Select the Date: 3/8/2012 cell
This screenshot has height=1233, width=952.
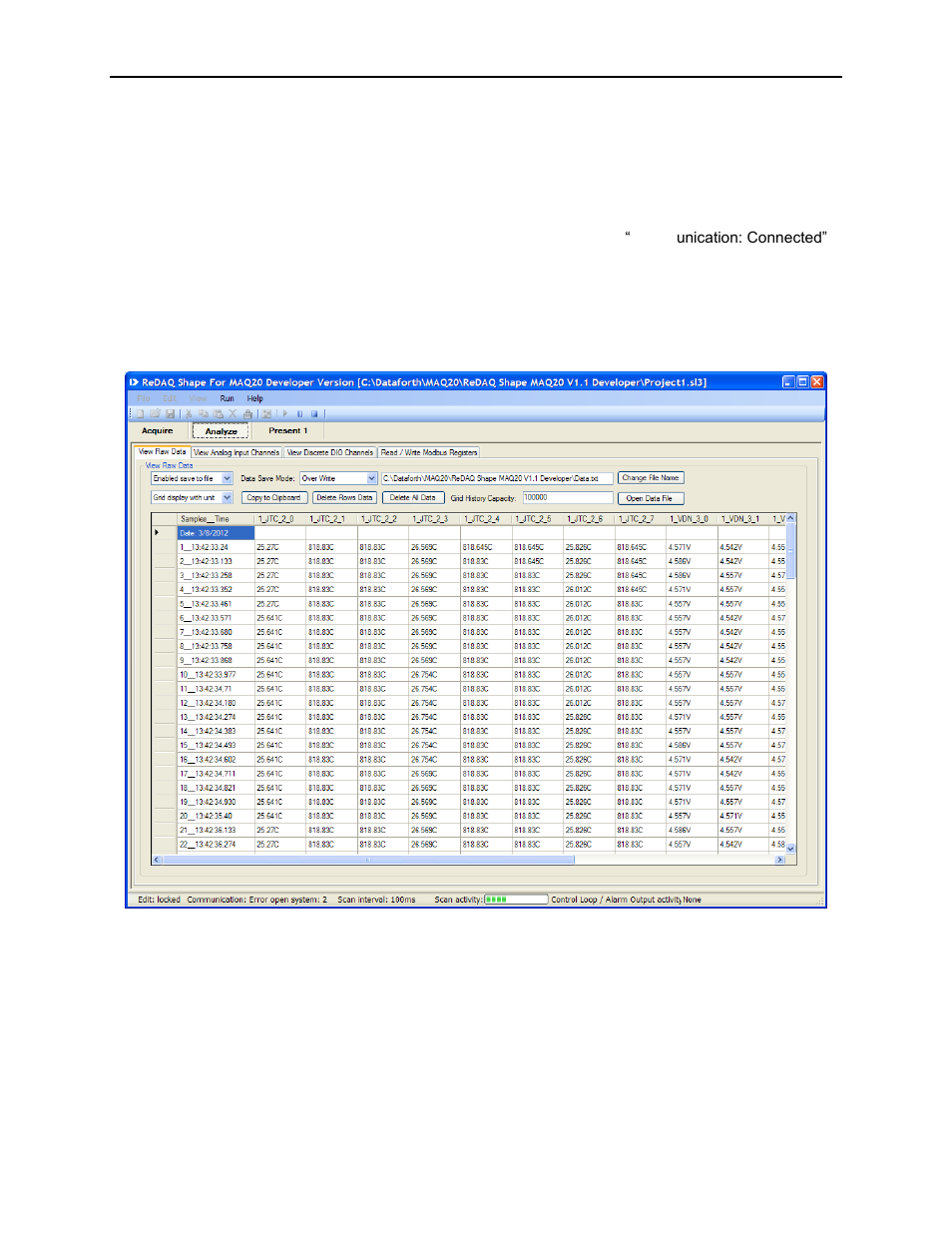216,533
